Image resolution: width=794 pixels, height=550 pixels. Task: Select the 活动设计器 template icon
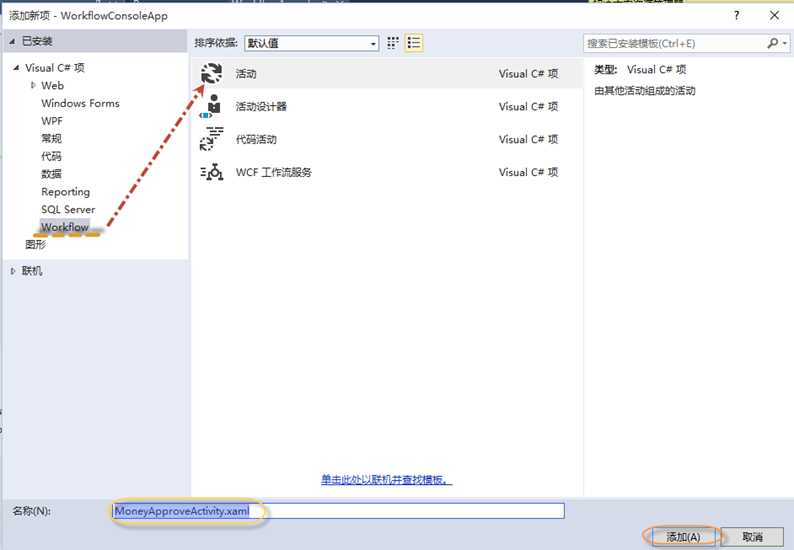211,106
